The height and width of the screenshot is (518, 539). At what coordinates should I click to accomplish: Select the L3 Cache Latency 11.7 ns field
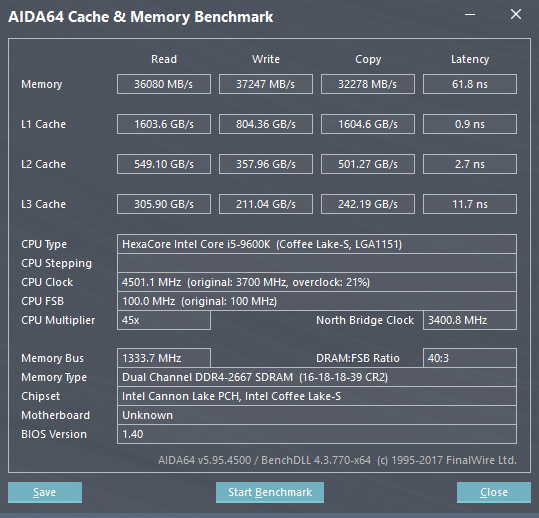click(470, 204)
